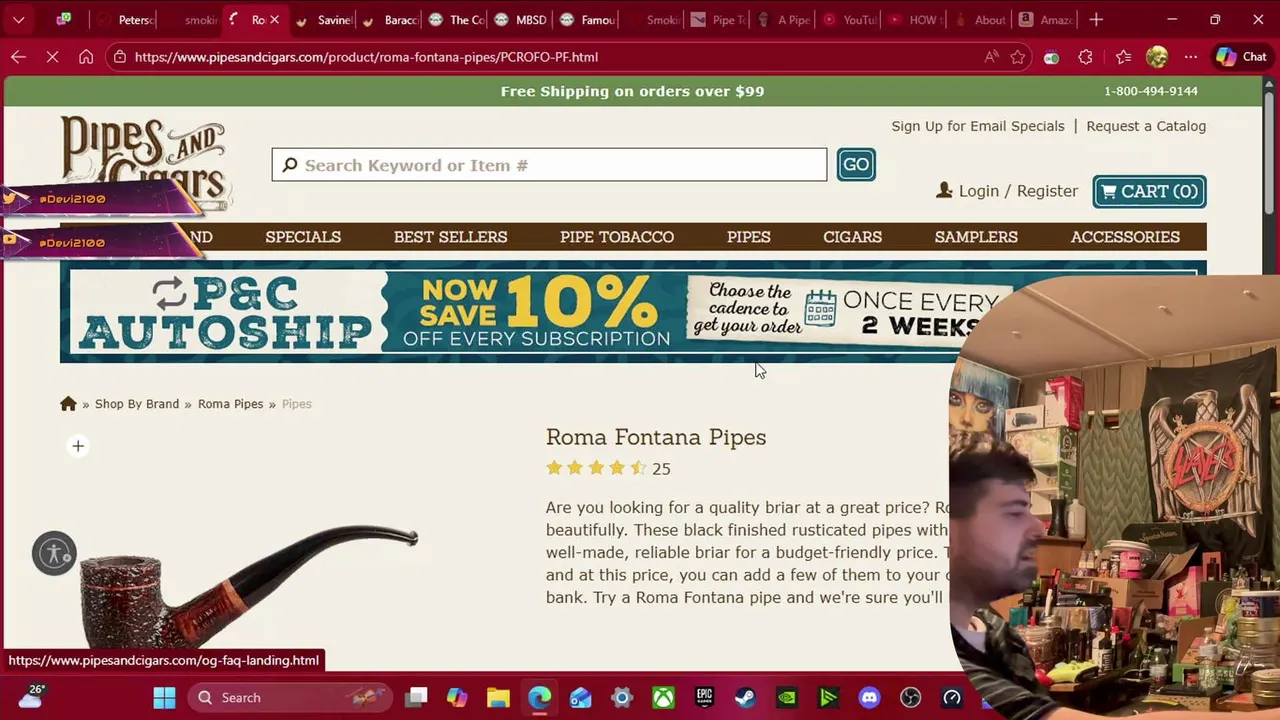Toggle the read aloud icon in address bar
This screenshot has width=1280, height=720.
991,57
